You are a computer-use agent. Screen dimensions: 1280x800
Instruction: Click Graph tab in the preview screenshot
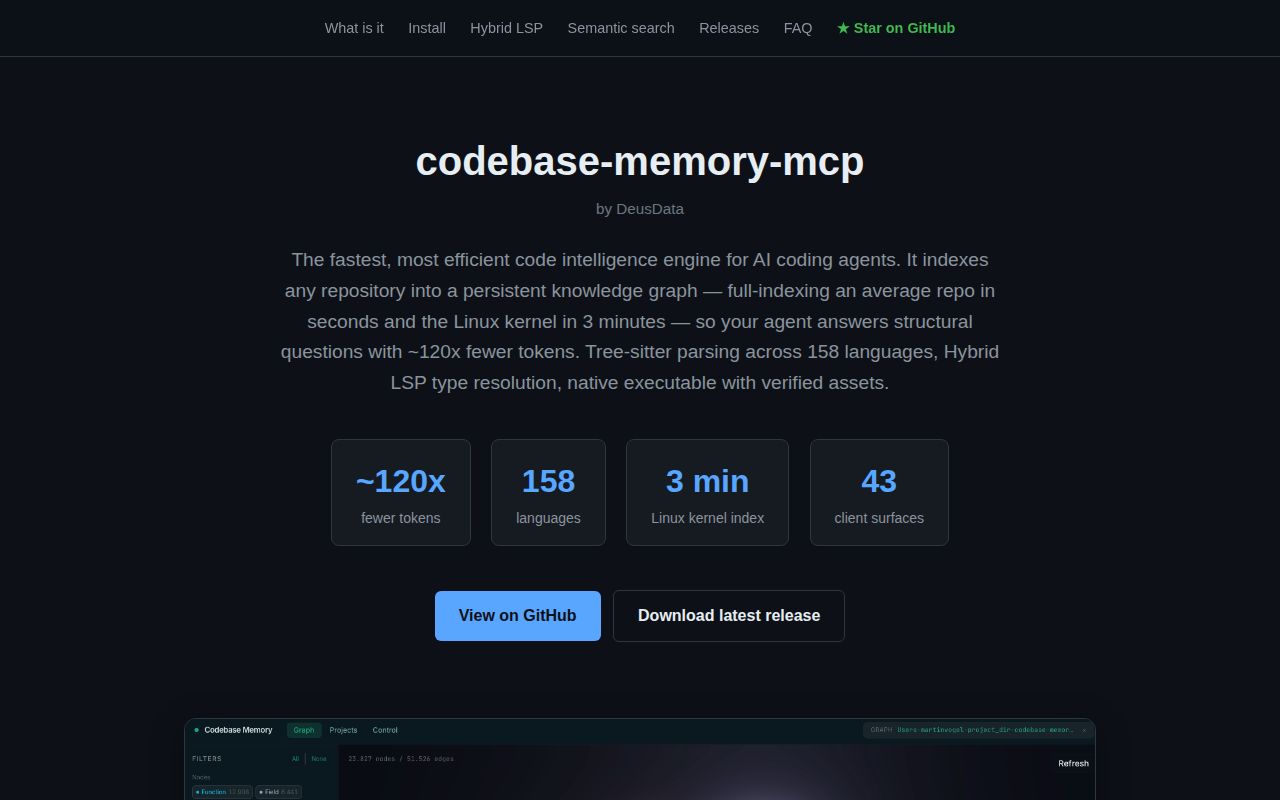pyautogui.click(x=304, y=730)
